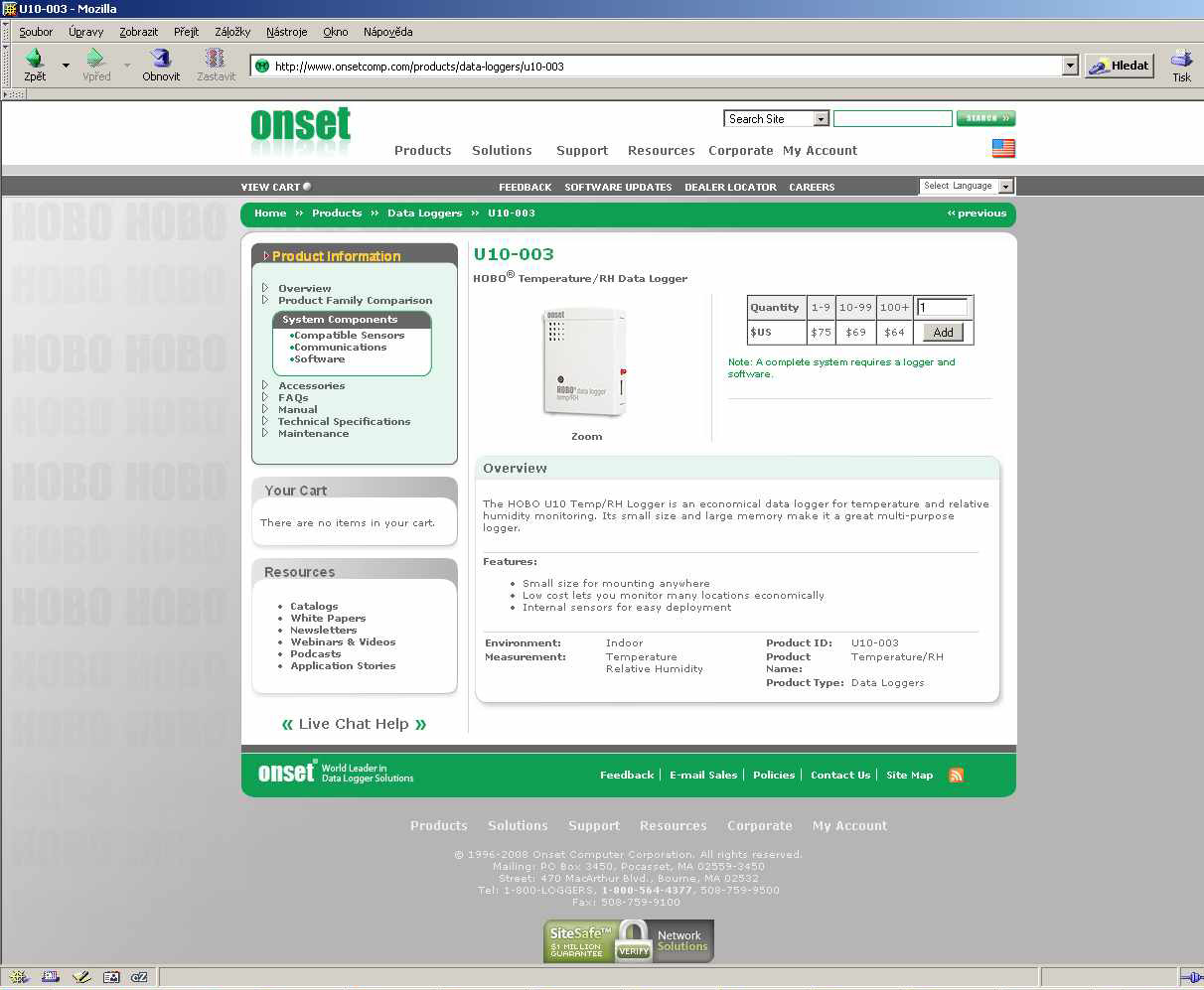Open the Zobrazit menu
The image size is (1204, 990).
pos(139,32)
